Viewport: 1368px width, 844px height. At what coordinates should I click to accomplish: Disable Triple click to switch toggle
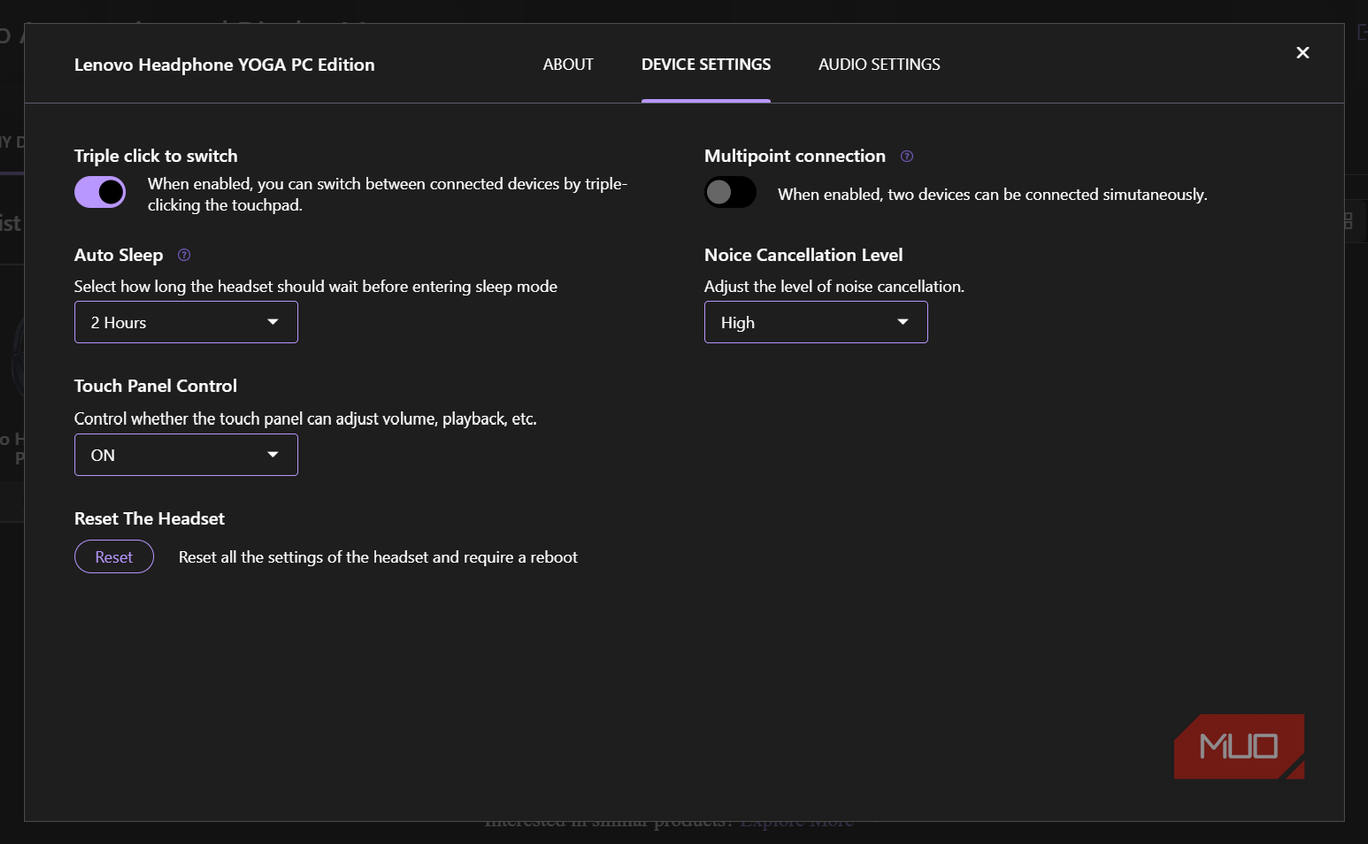[x=100, y=191]
